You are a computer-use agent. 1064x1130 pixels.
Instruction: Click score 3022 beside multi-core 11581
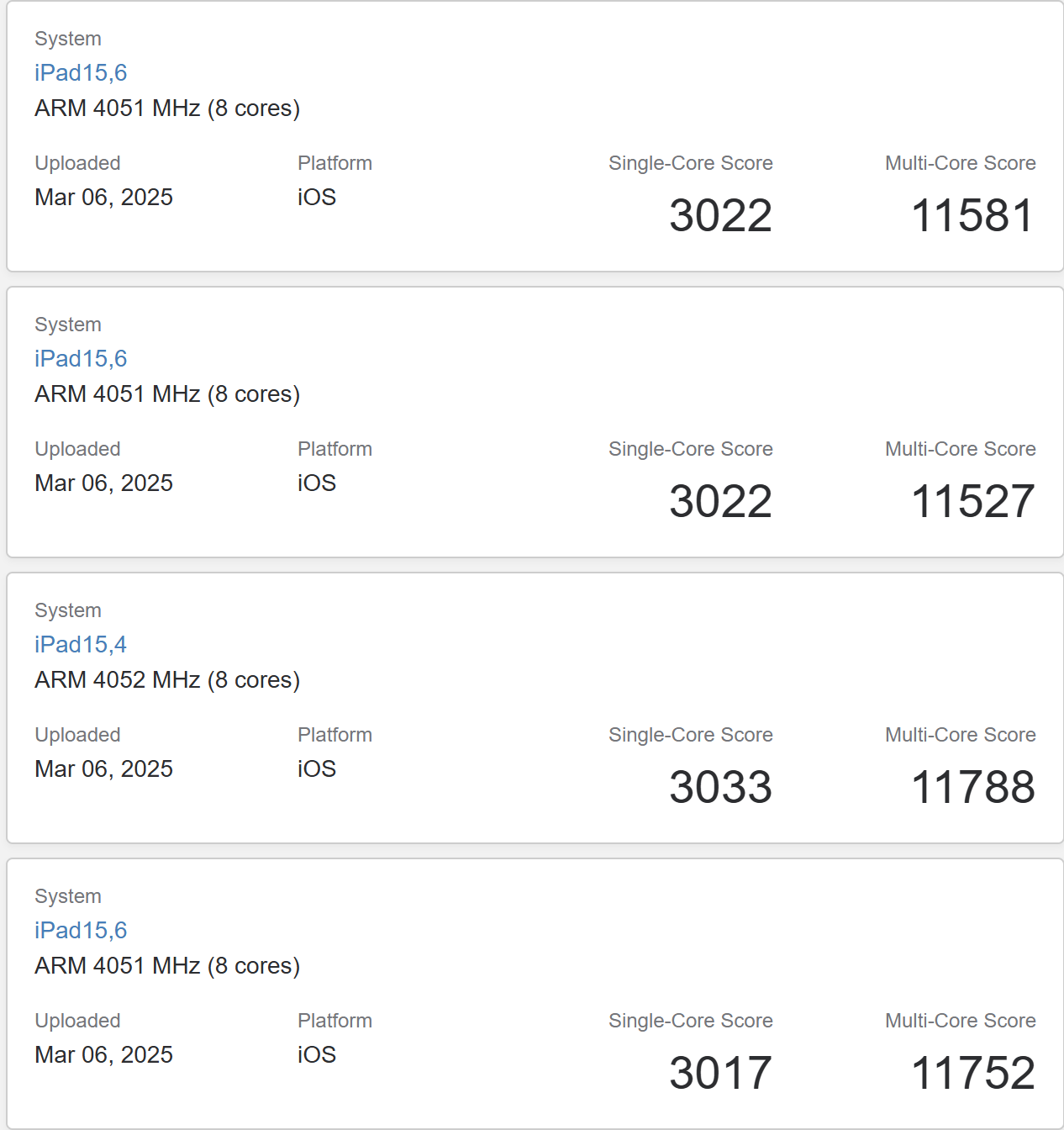pyautogui.click(x=720, y=216)
